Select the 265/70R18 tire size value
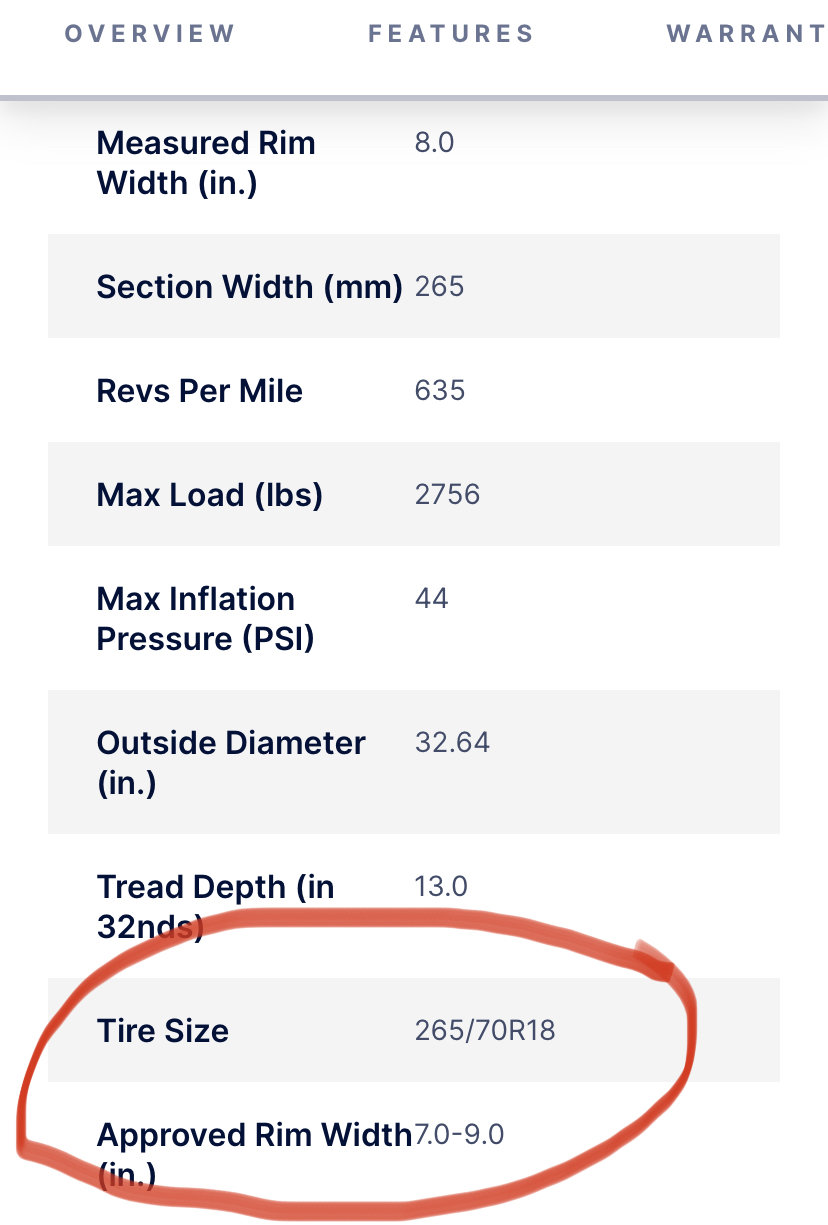 point(485,1031)
